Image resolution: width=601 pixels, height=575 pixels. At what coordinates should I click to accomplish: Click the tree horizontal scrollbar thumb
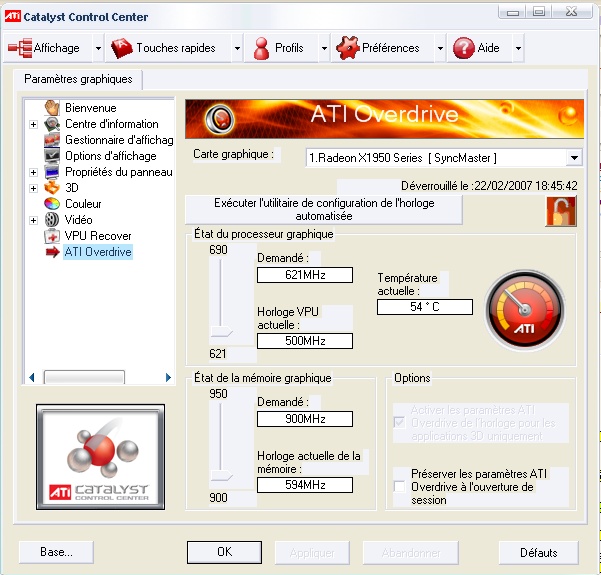(x=84, y=378)
